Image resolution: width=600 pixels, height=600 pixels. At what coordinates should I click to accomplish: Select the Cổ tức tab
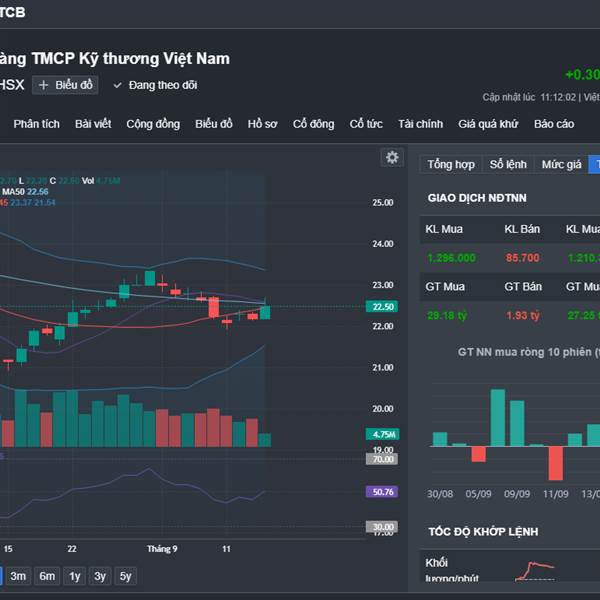click(366, 124)
